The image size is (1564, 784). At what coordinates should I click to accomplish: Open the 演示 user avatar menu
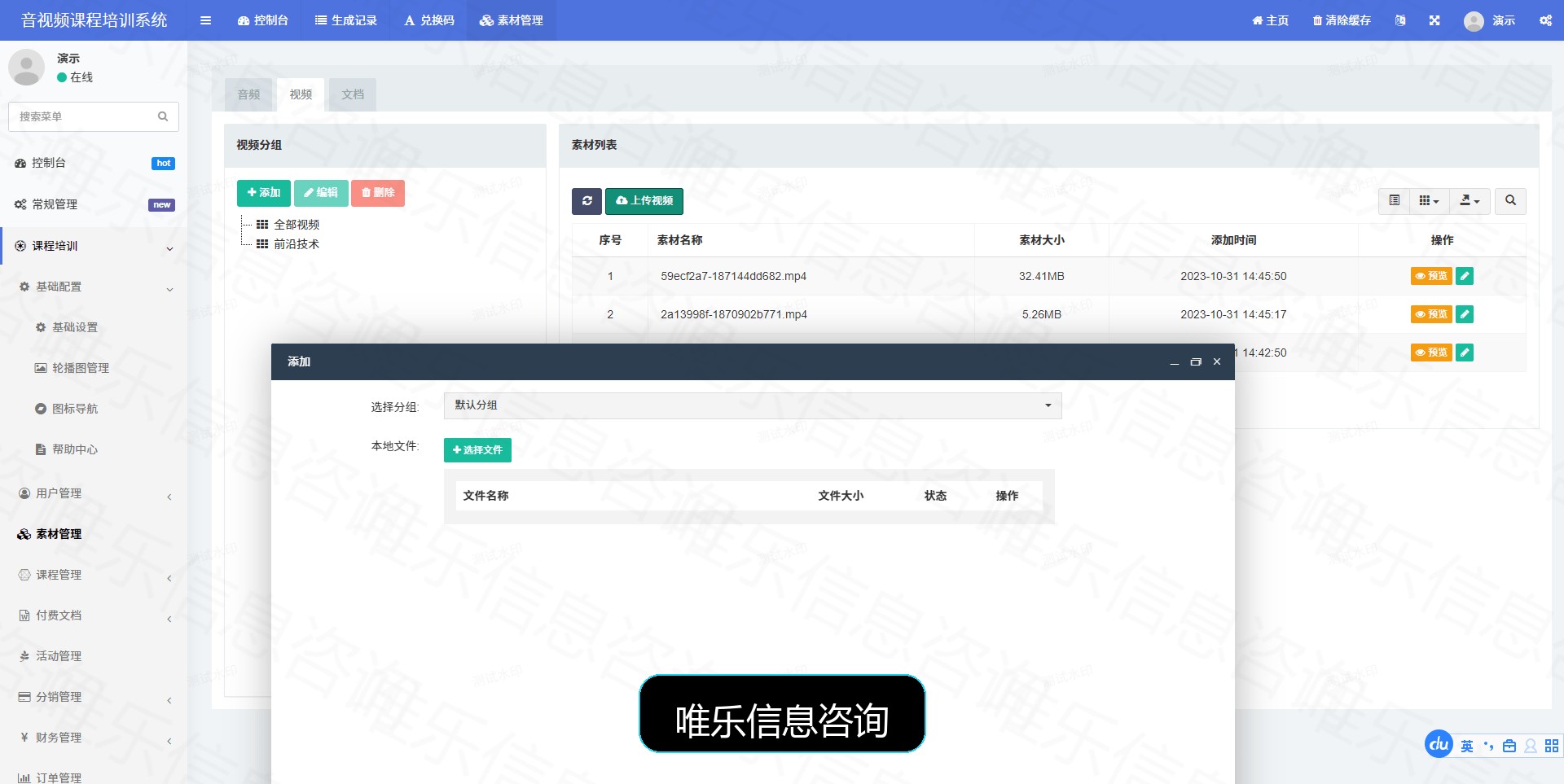tap(1489, 20)
